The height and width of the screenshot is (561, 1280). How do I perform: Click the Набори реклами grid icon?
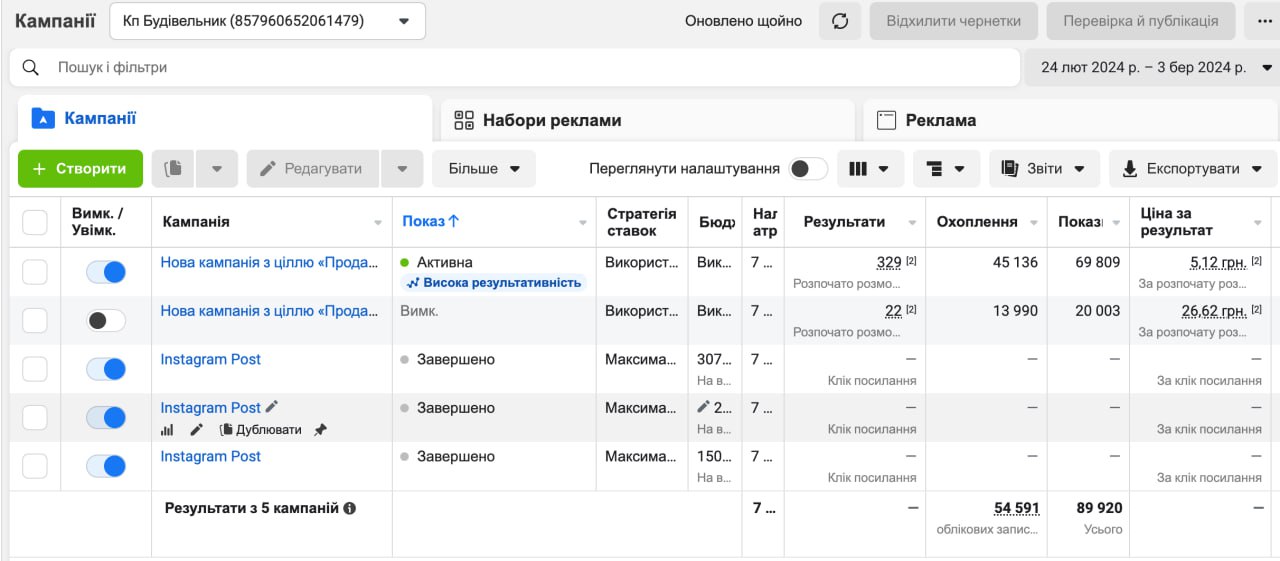tap(464, 120)
